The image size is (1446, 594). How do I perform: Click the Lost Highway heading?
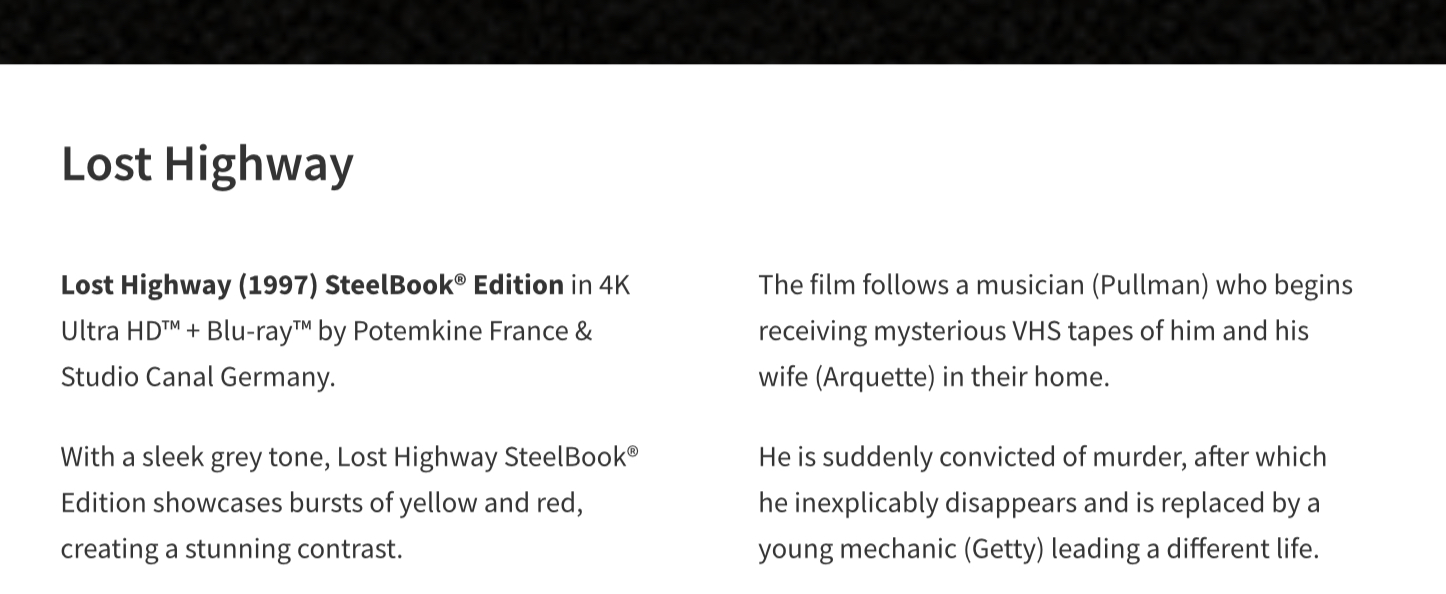(207, 164)
